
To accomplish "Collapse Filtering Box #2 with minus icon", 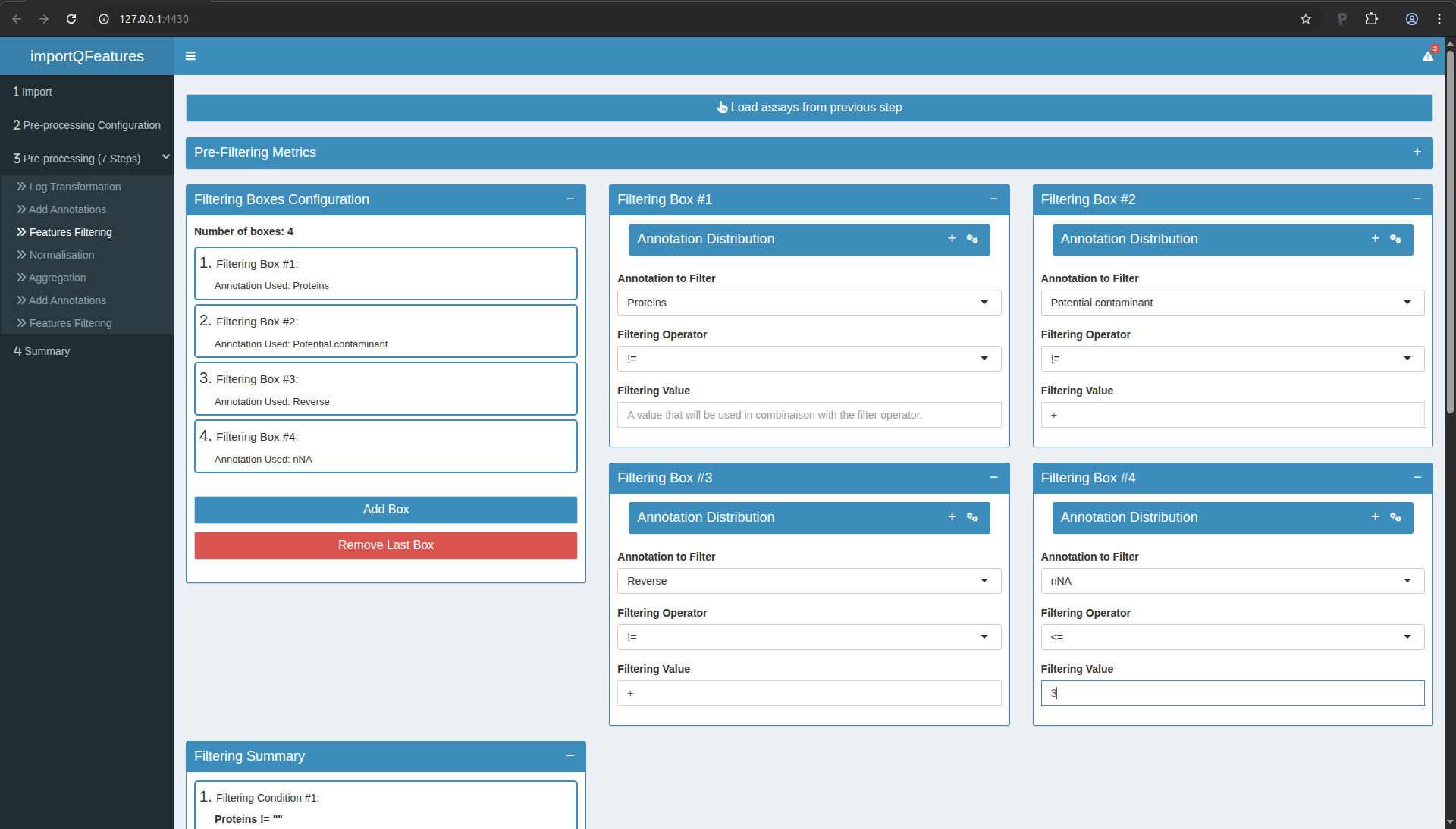I will coord(1417,199).
